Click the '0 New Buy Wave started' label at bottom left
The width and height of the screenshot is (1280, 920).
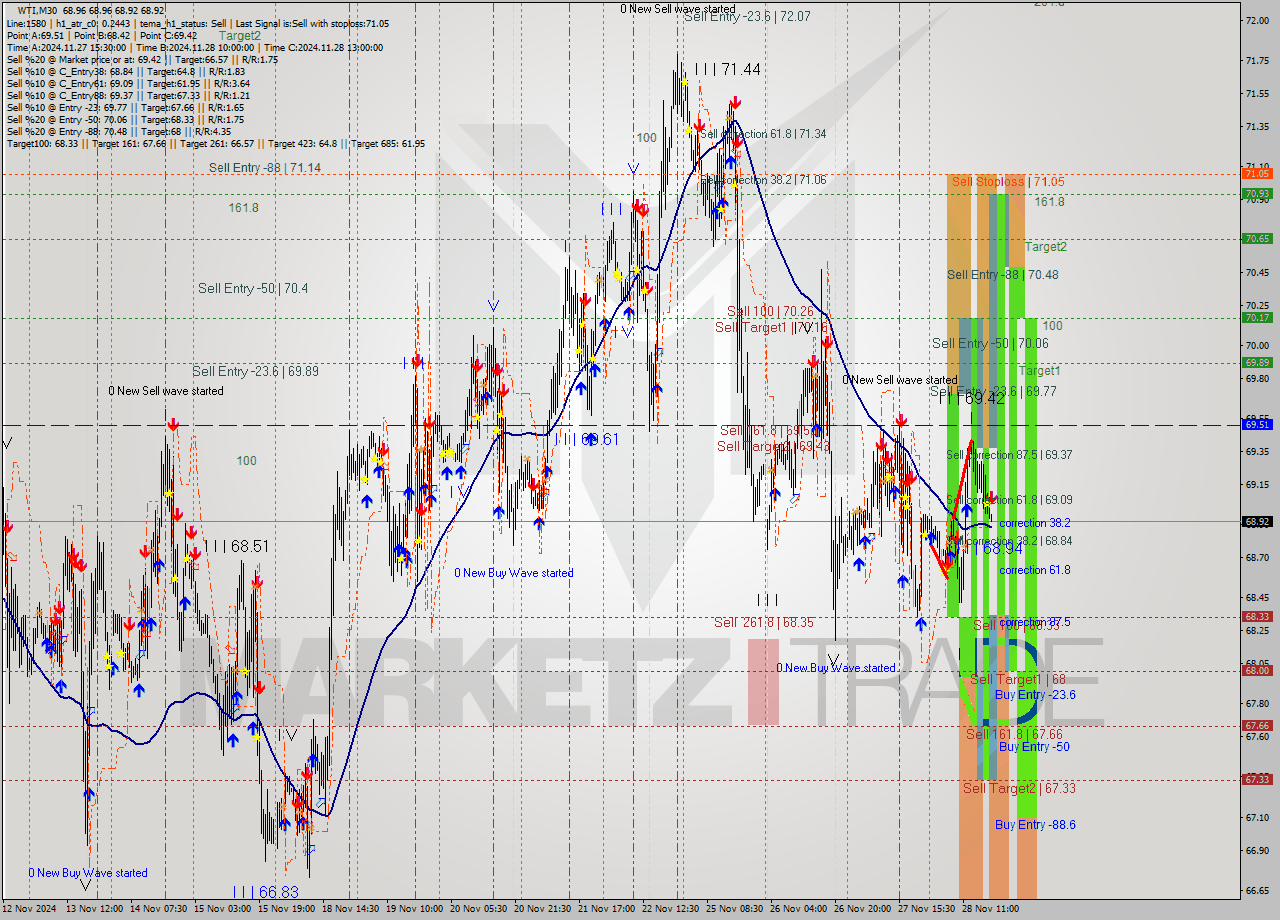click(88, 872)
